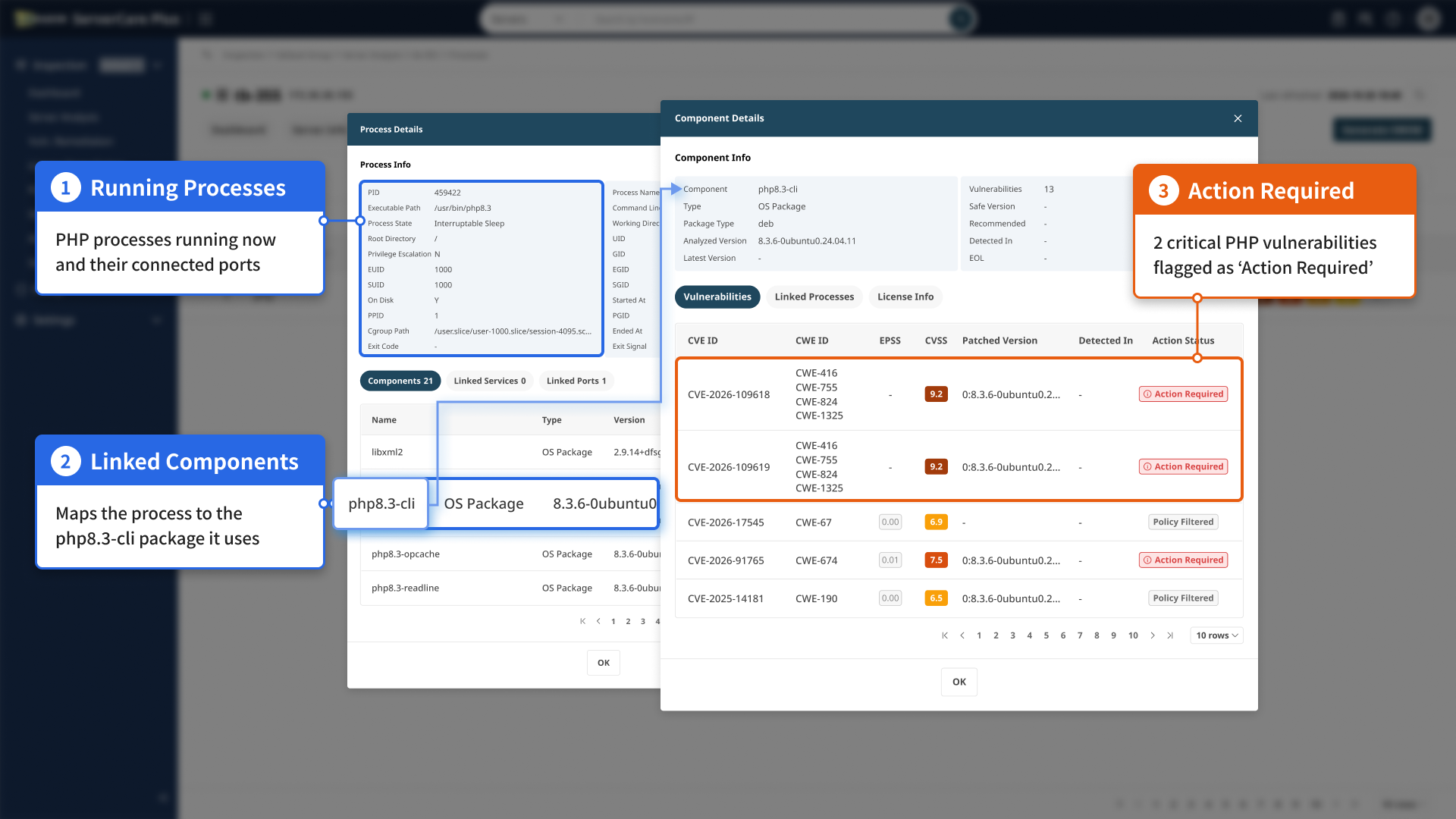Image resolution: width=1456 pixels, height=819 pixels.
Task: Click OK in Process Details dialog
Action: (x=603, y=663)
